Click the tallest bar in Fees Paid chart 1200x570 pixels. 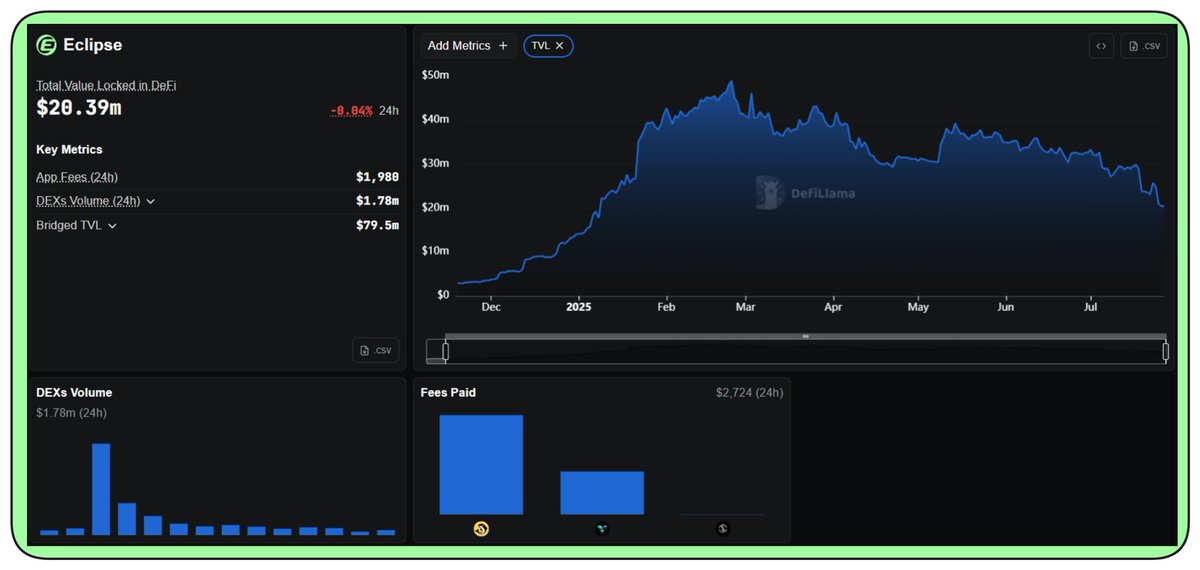click(481, 465)
